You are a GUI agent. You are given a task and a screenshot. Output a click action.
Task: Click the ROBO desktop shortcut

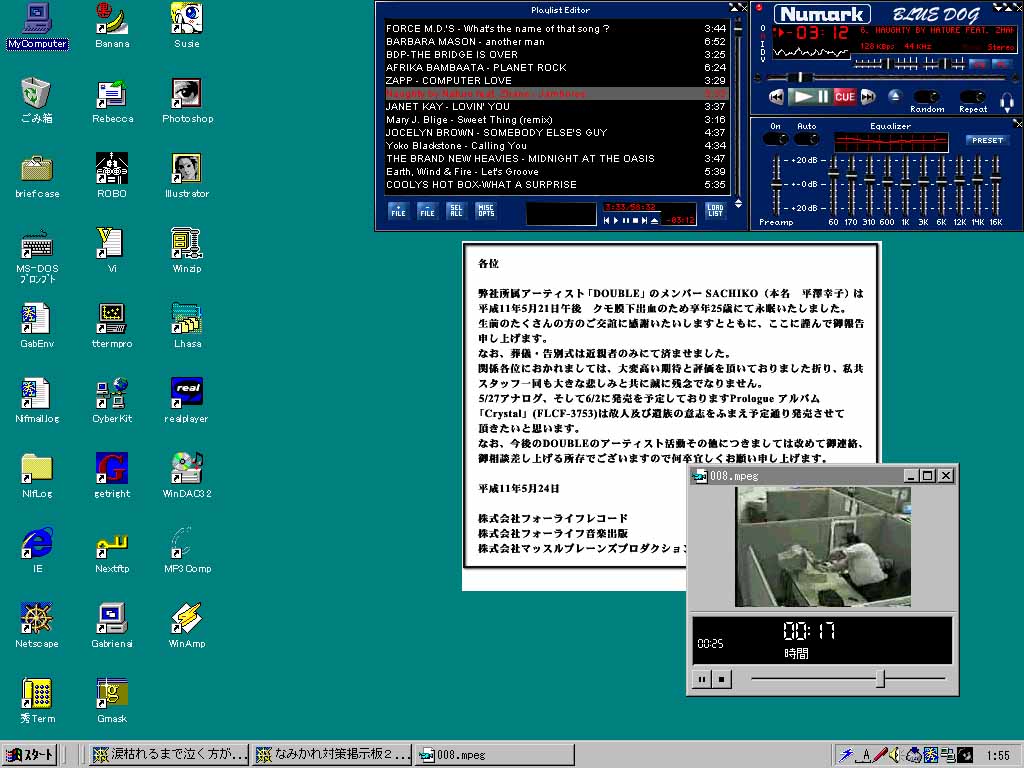(112, 176)
